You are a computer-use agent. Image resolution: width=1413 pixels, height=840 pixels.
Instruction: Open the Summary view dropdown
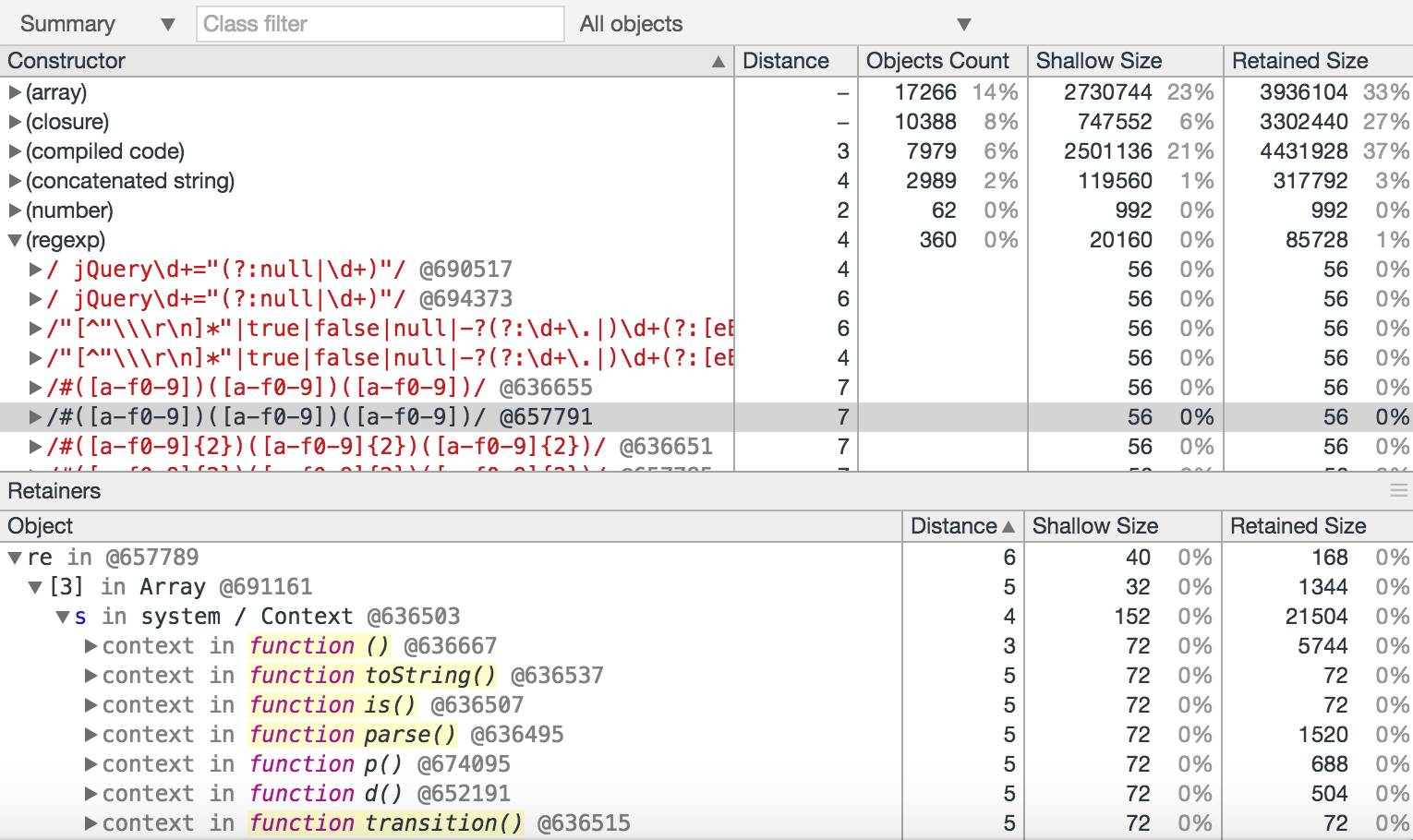[x=97, y=24]
